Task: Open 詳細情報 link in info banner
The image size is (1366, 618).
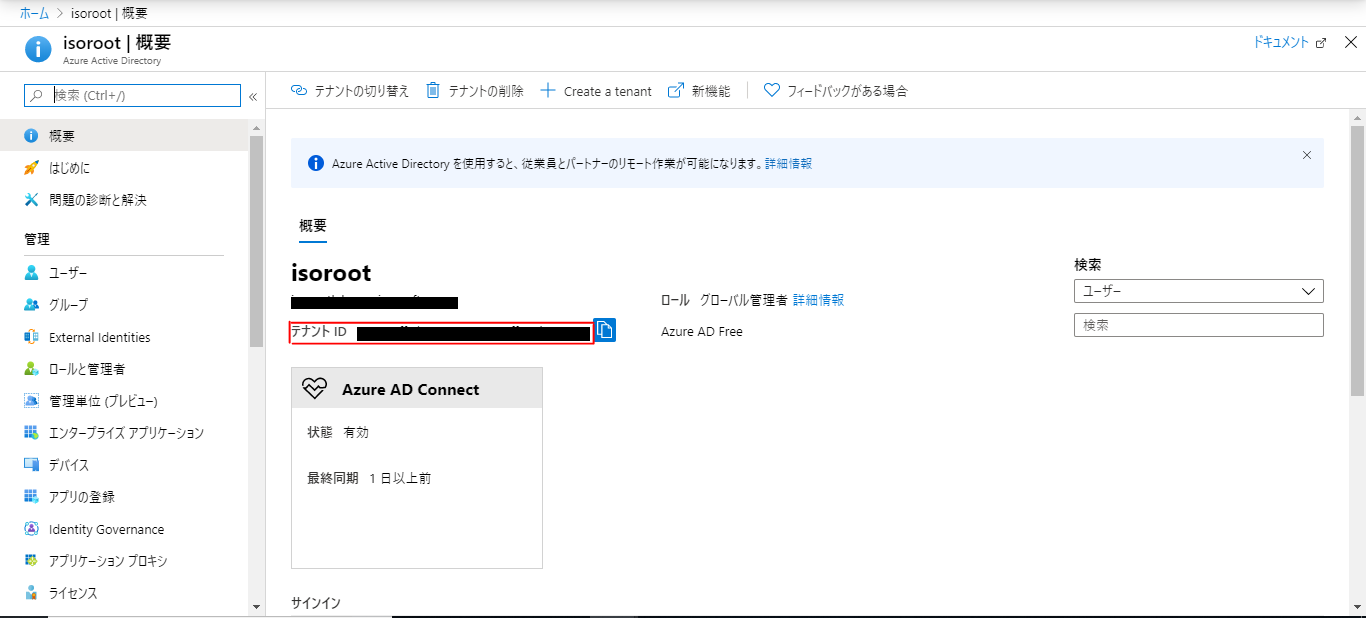Action: point(788,163)
